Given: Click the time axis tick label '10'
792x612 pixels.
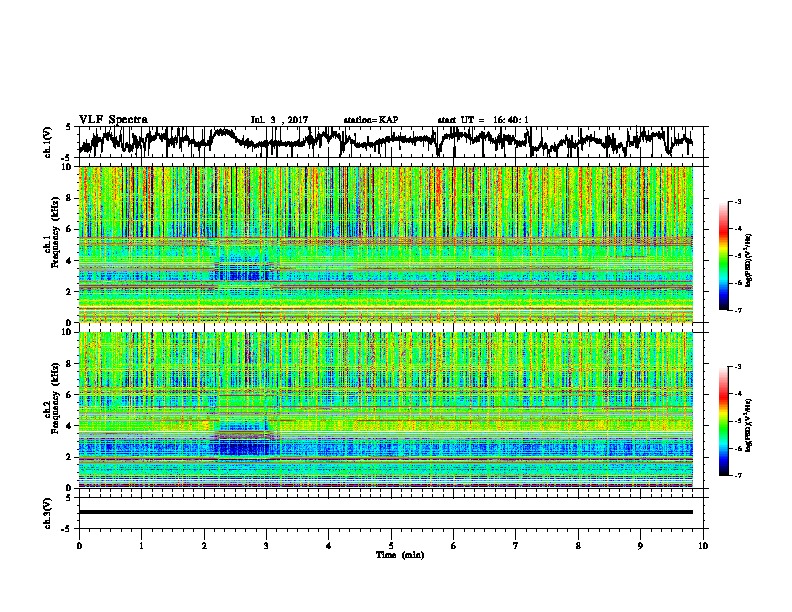Looking at the screenshot, I should click(x=703, y=546).
